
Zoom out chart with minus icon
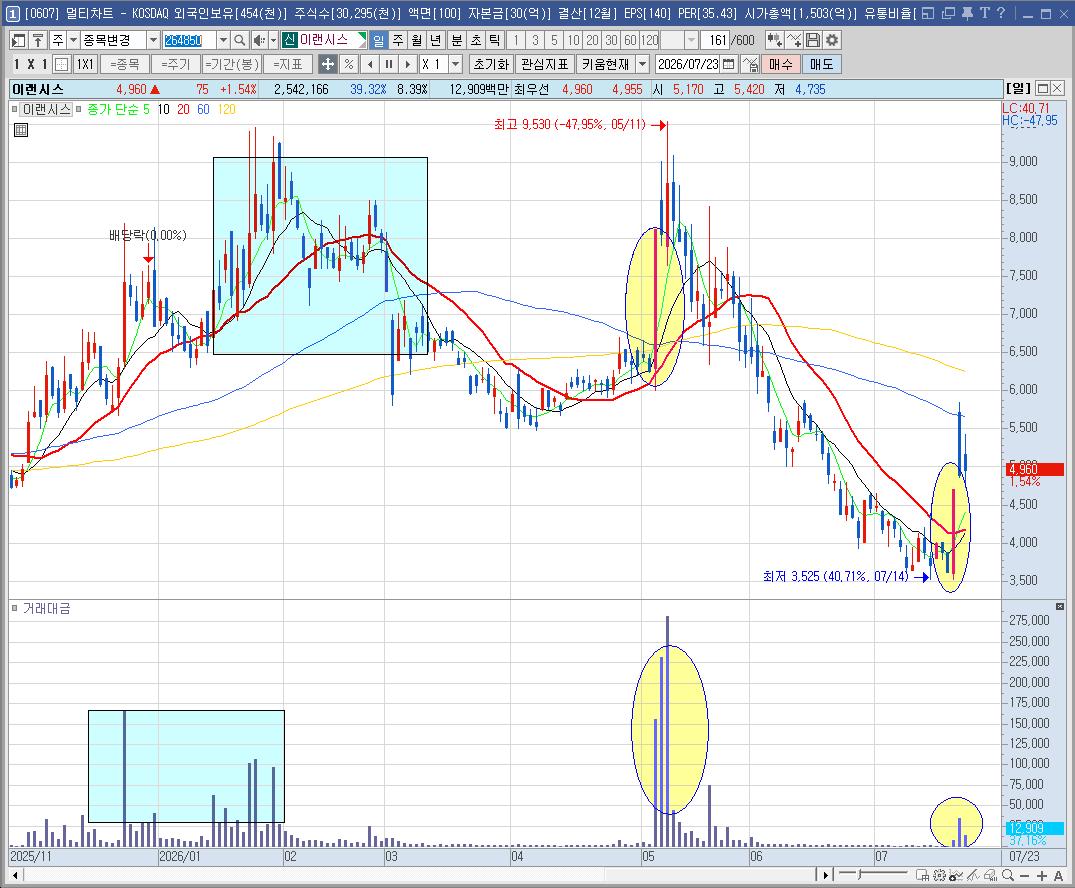coord(1024,876)
